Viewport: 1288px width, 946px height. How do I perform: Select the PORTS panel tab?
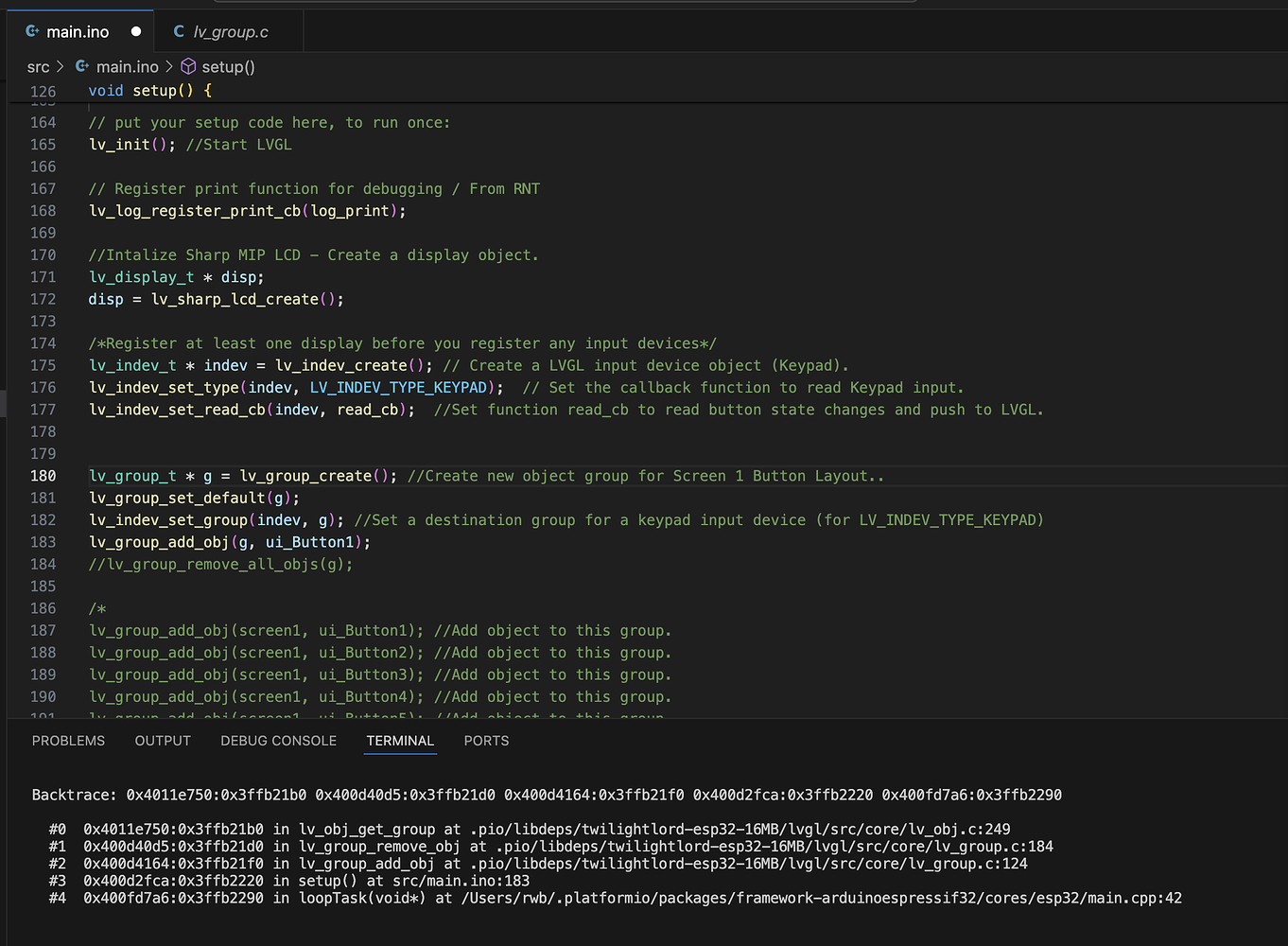point(486,741)
